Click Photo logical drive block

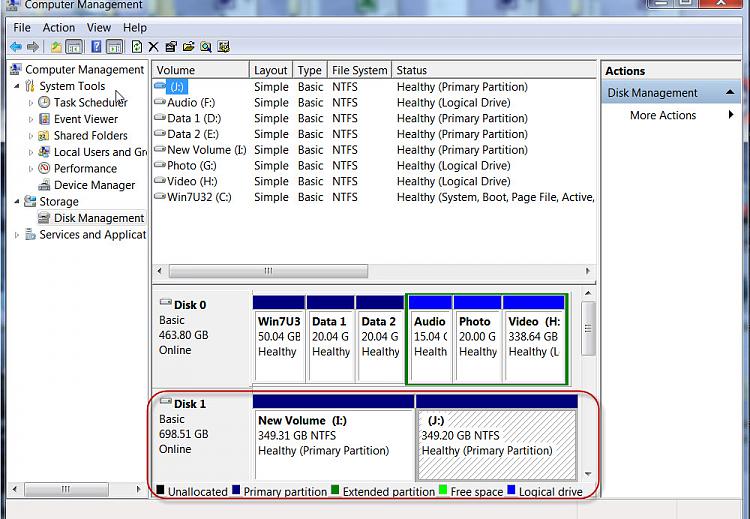coord(477,339)
